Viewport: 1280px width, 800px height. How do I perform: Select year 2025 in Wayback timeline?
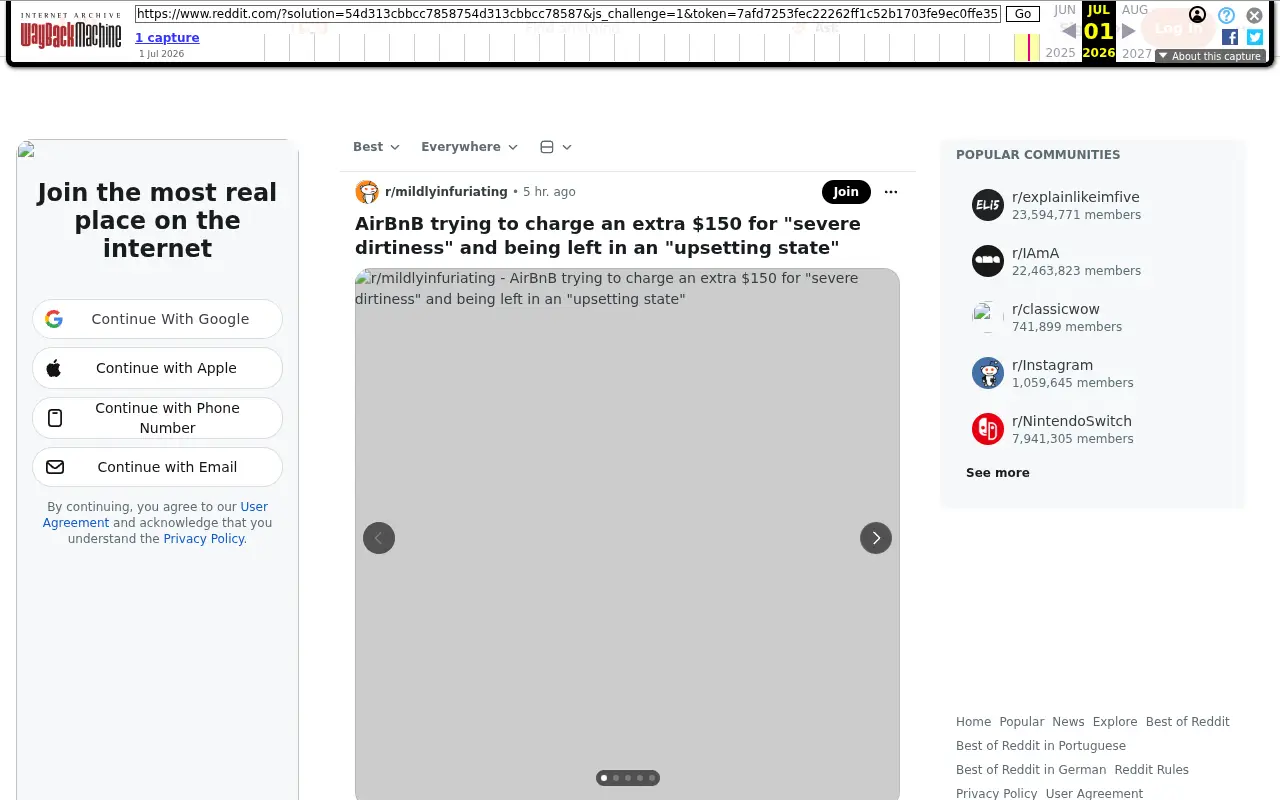[x=1060, y=53]
